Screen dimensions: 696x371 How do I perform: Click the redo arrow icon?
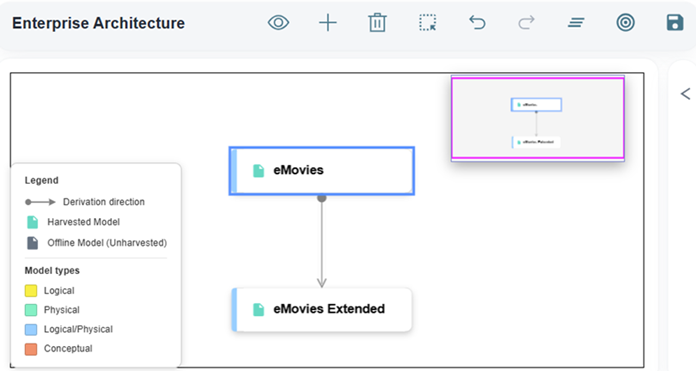tap(526, 23)
